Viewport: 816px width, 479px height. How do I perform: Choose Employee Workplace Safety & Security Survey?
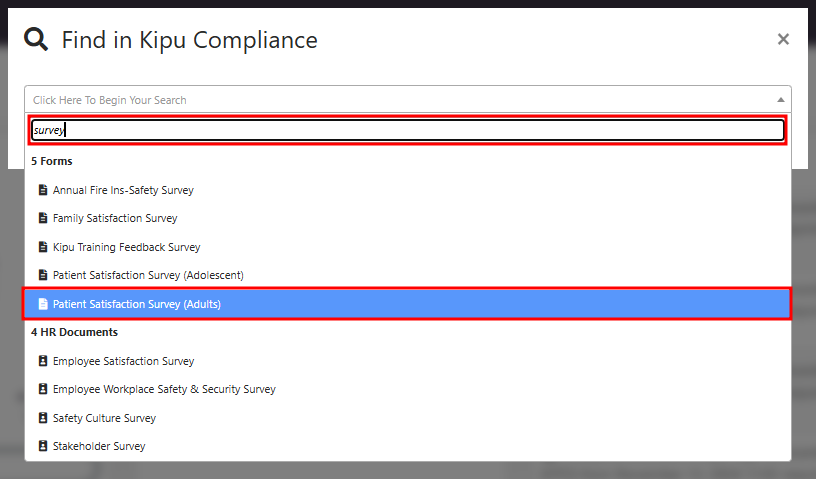click(x=164, y=389)
